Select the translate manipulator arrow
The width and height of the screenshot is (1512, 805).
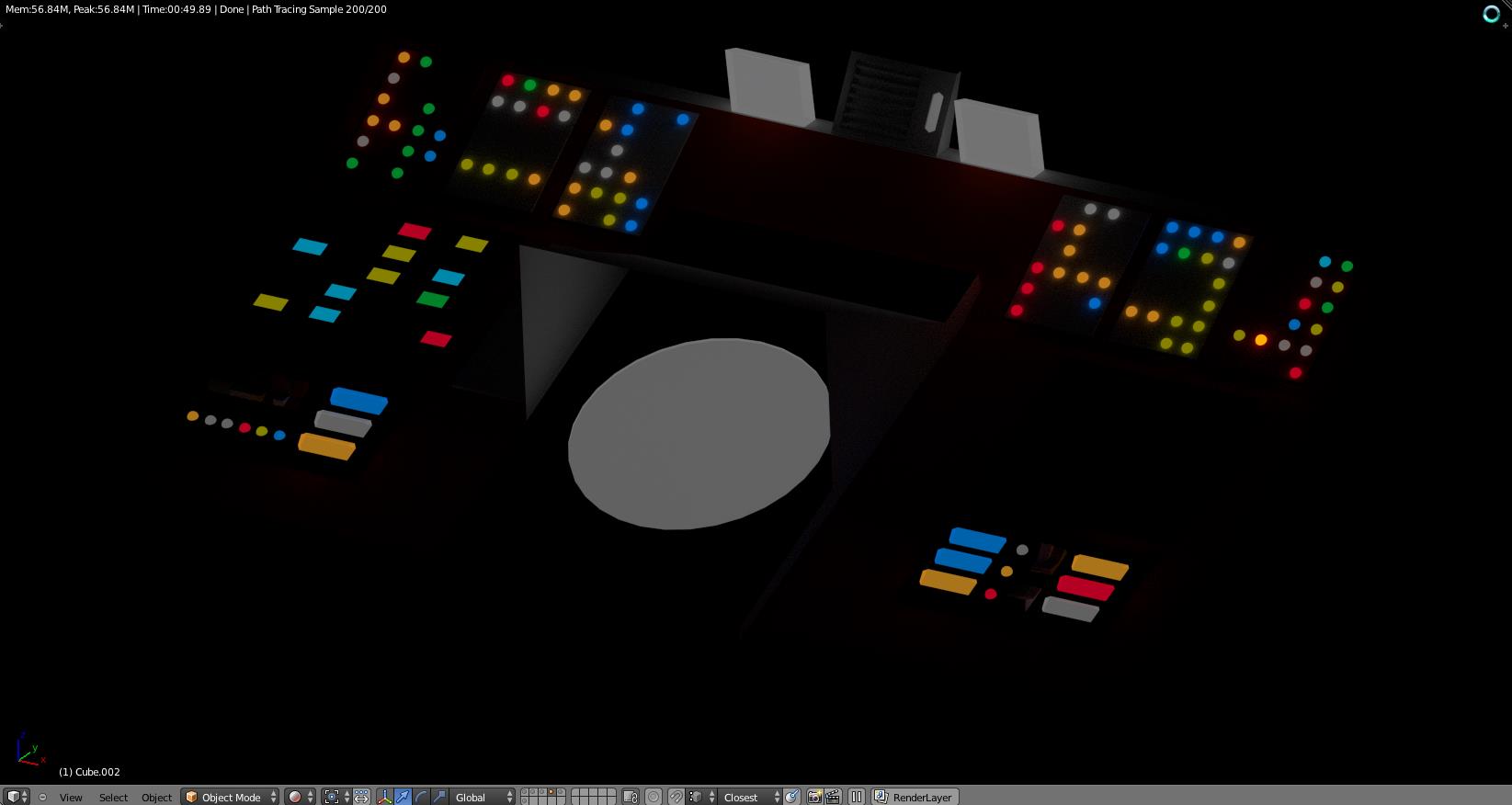click(x=404, y=797)
